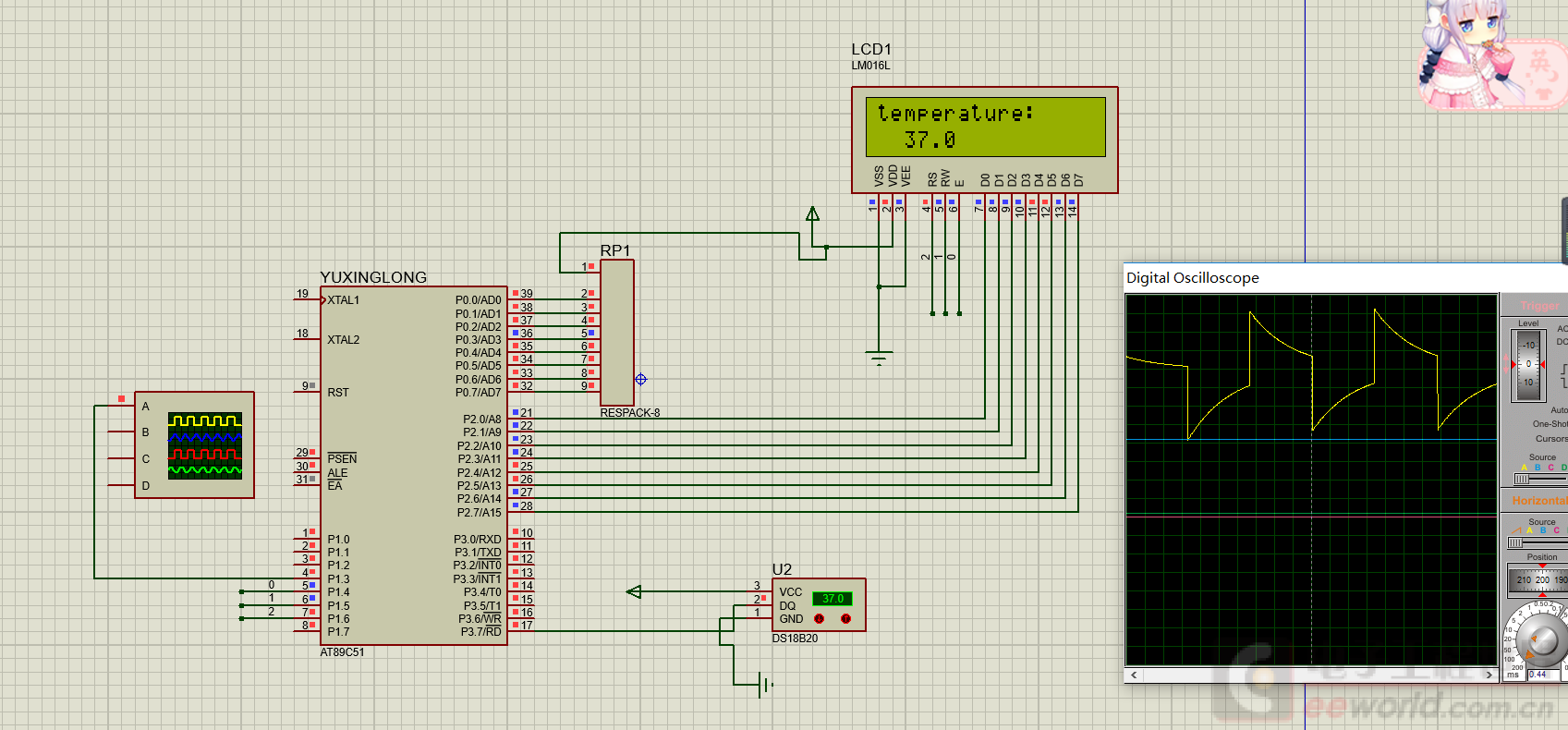Viewport: 1568px width, 730px height.
Task: Click the timebase value field showing 0.44
Action: (1543, 675)
